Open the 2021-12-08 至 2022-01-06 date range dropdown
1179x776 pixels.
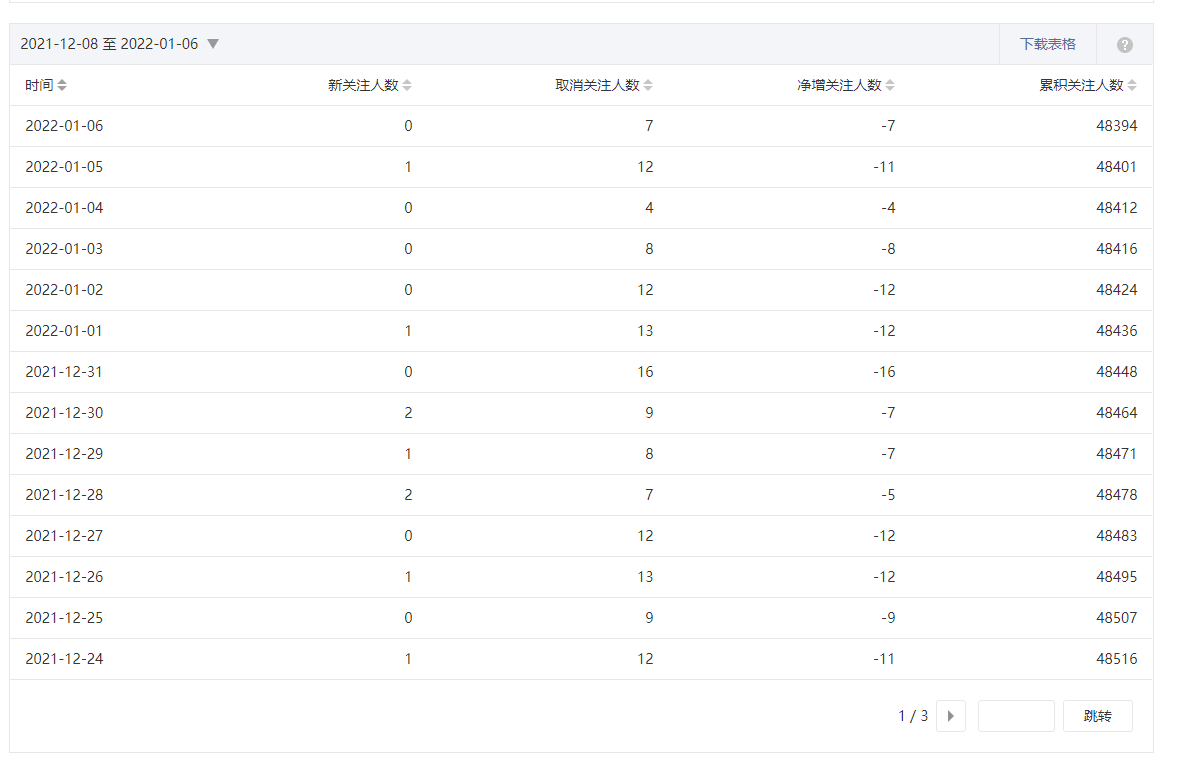119,44
